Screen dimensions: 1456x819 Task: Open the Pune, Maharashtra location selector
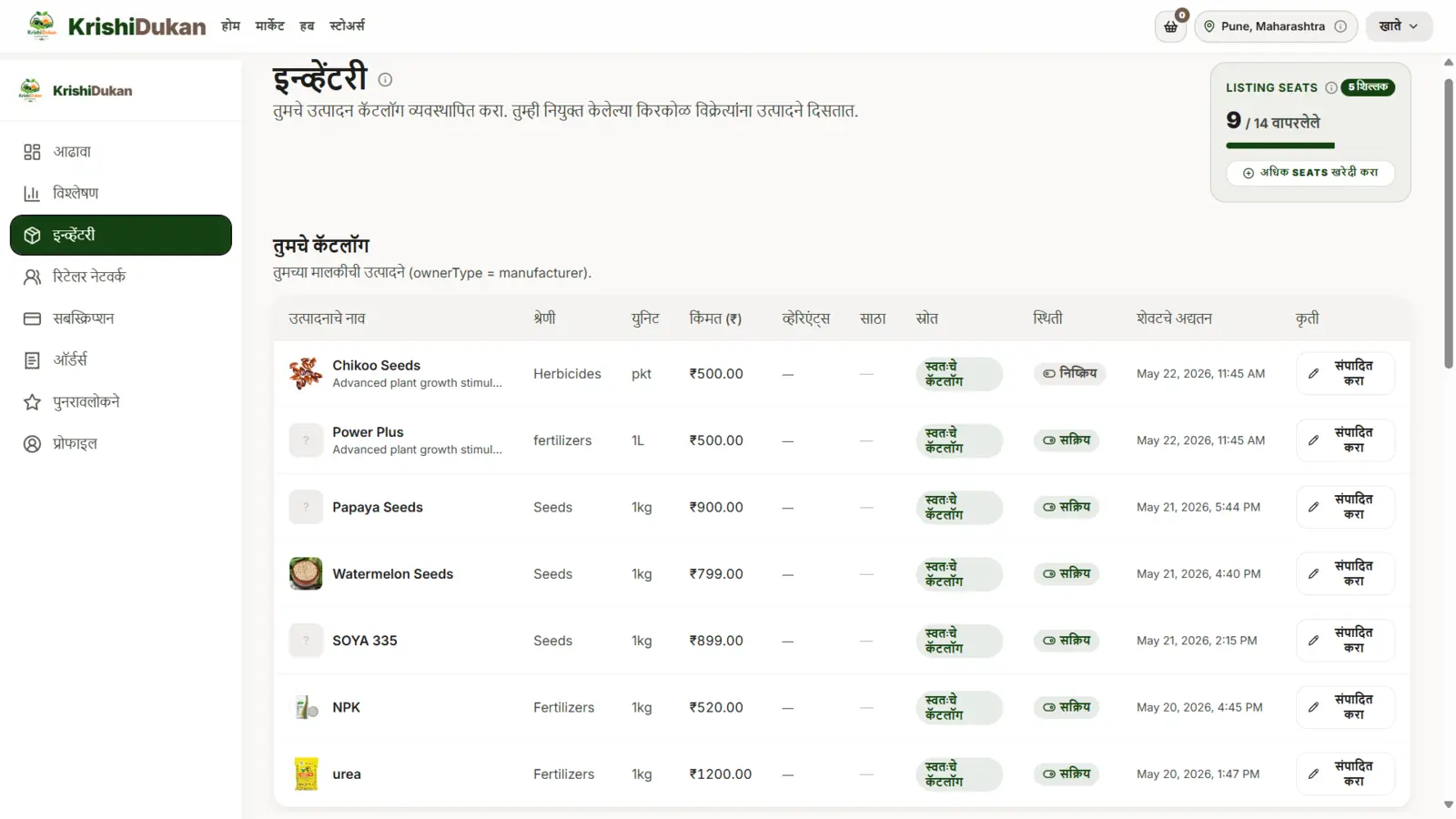pos(1276,26)
